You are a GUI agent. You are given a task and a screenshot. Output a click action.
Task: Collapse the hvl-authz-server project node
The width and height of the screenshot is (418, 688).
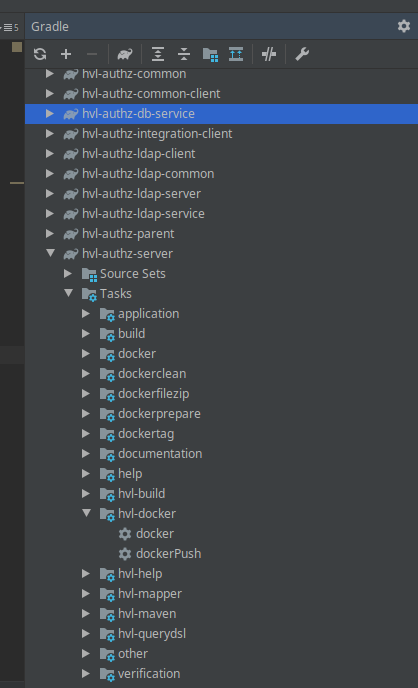[x=50, y=253]
